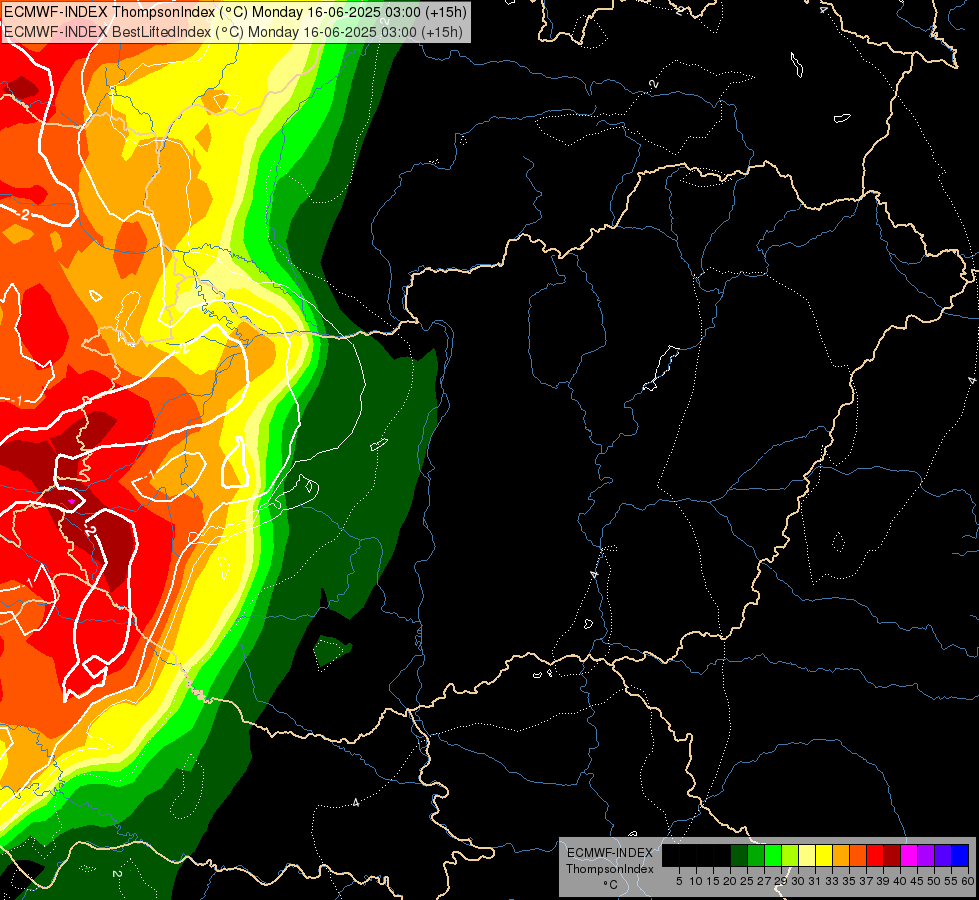Screen dimensions: 979x900
Task: Click the purple 45–50 legend swatch
Action: coord(926,855)
